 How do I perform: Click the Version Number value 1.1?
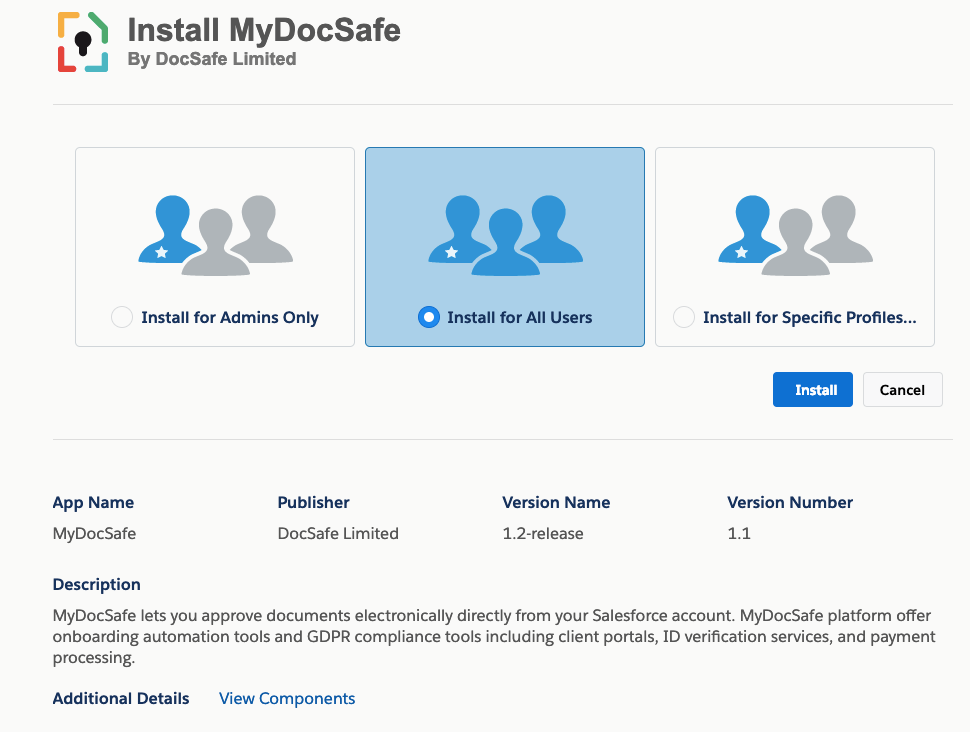[739, 533]
